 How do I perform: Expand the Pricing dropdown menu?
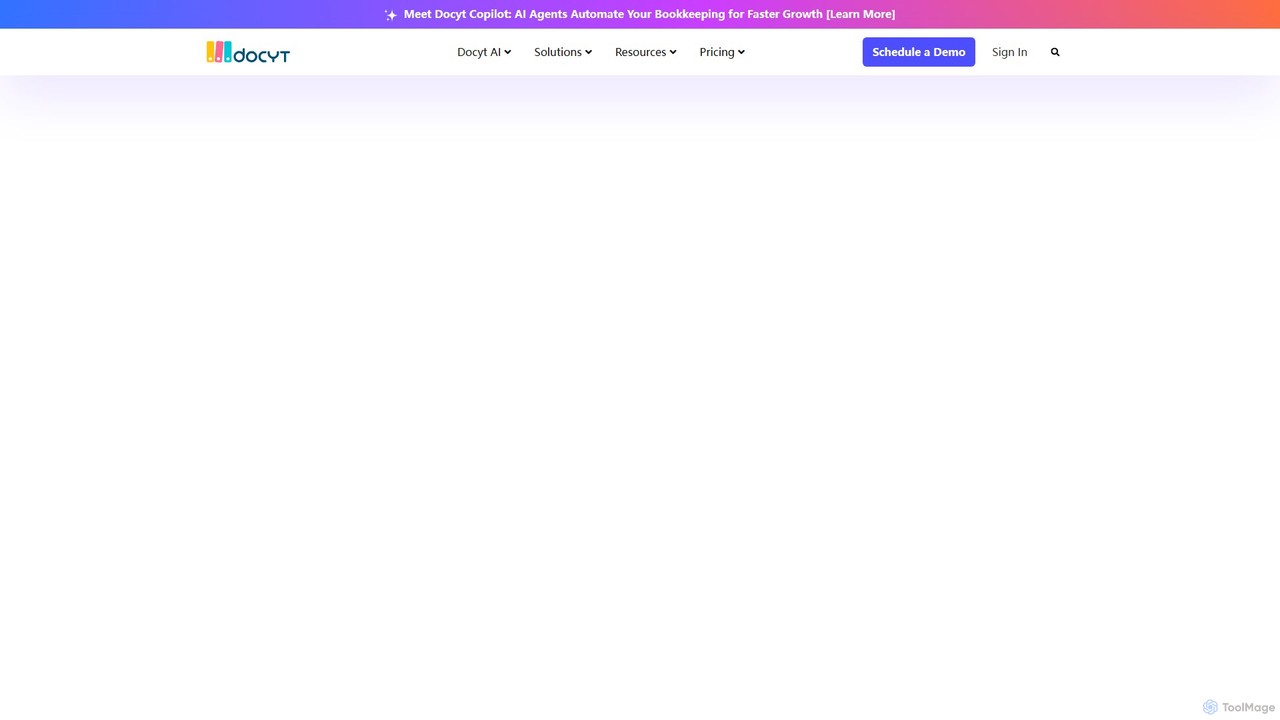click(722, 52)
